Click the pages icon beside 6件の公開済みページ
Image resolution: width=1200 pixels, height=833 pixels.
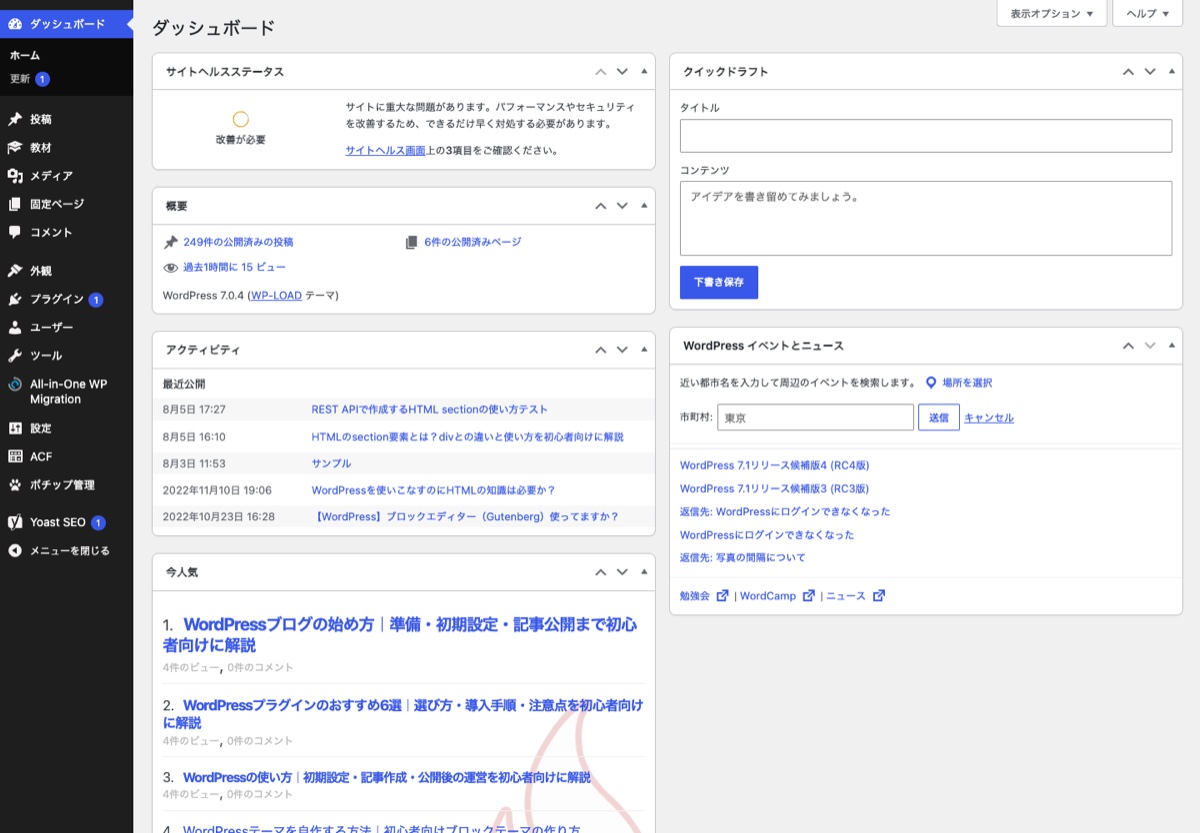(411, 242)
